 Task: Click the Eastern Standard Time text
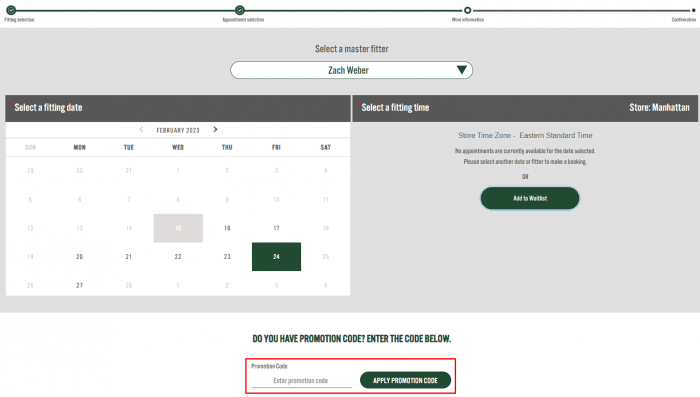pyautogui.click(x=556, y=135)
